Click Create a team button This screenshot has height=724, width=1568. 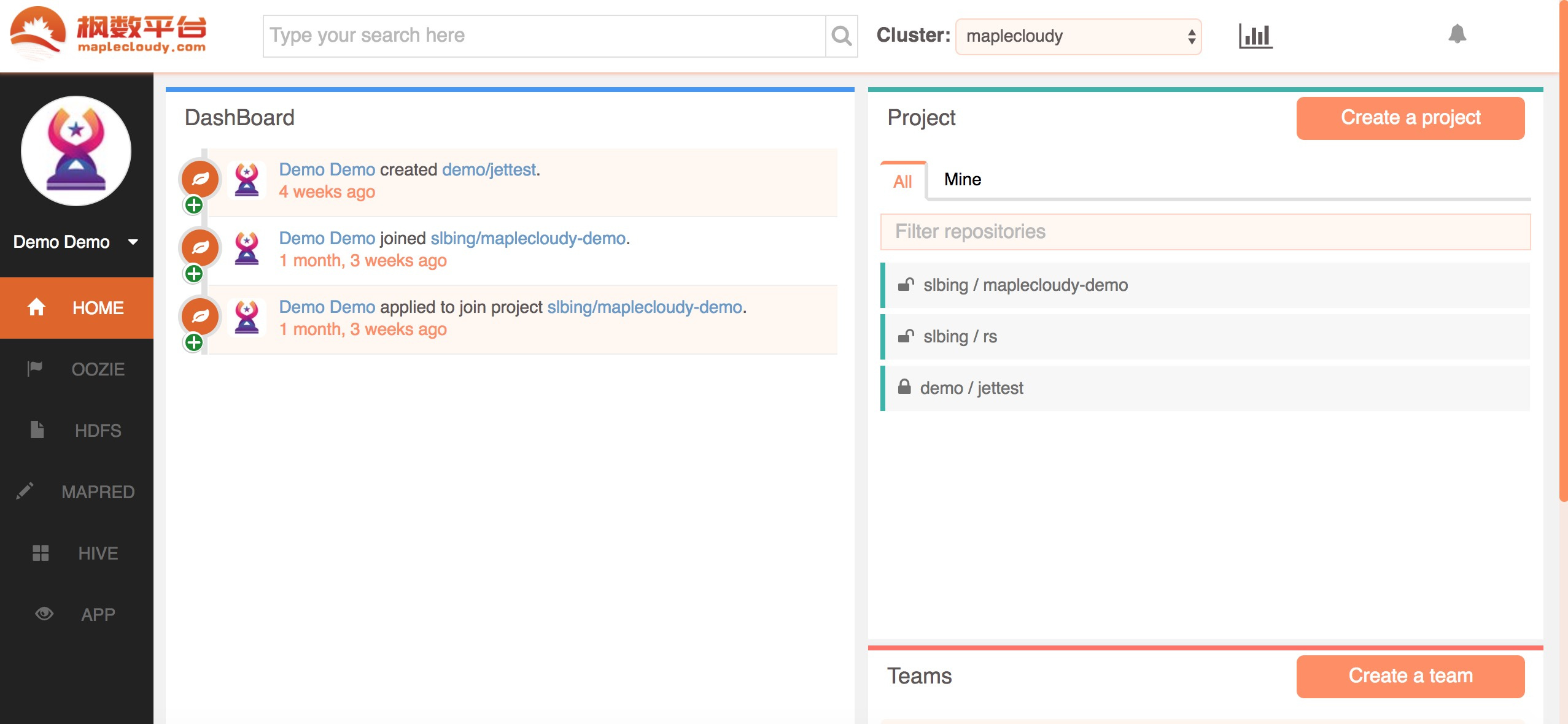tap(1410, 676)
